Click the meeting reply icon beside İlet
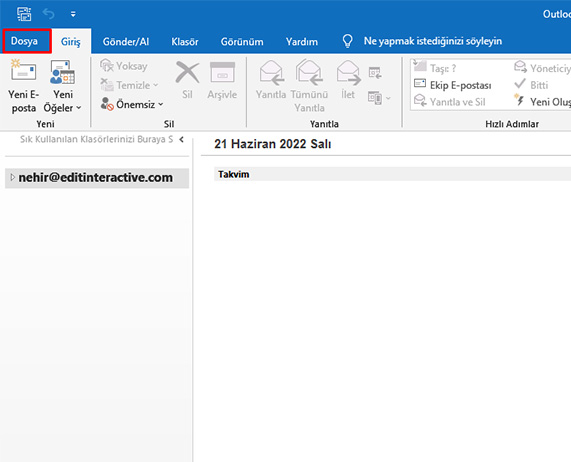This screenshot has height=462, width=571. tap(375, 73)
